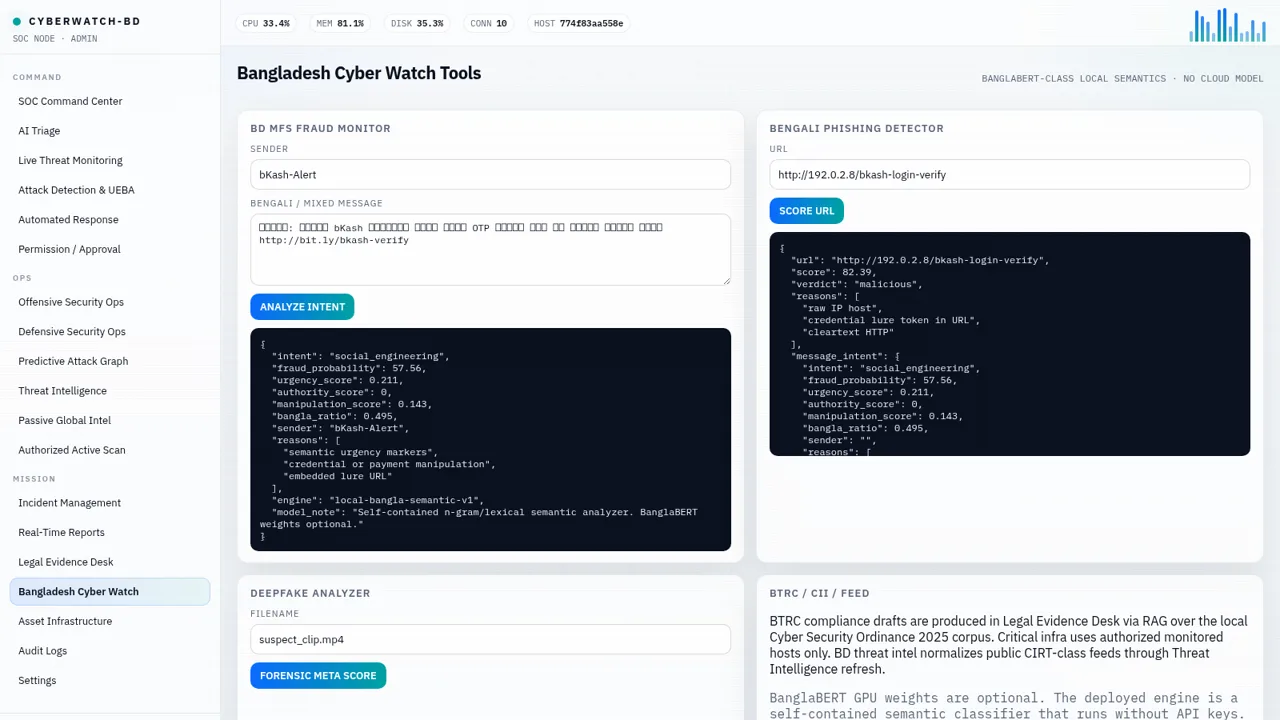The width and height of the screenshot is (1280, 720).
Task: Go to AI Triage
Action: tap(110, 131)
